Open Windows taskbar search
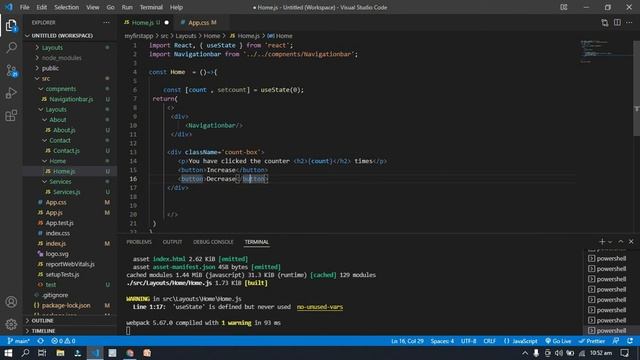 (25, 353)
